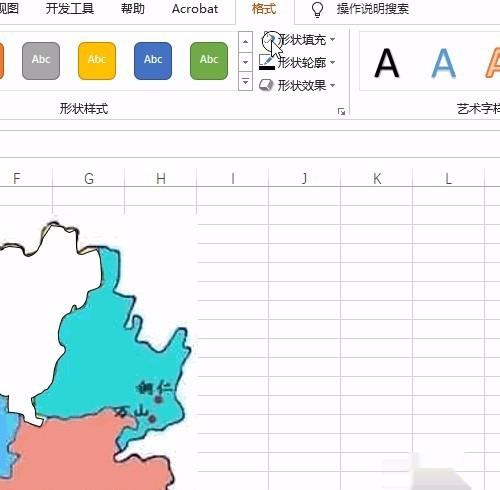The width and height of the screenshot is (500, 490).
Task: Click the 形状轮廓 label
Action: point(302,62)
